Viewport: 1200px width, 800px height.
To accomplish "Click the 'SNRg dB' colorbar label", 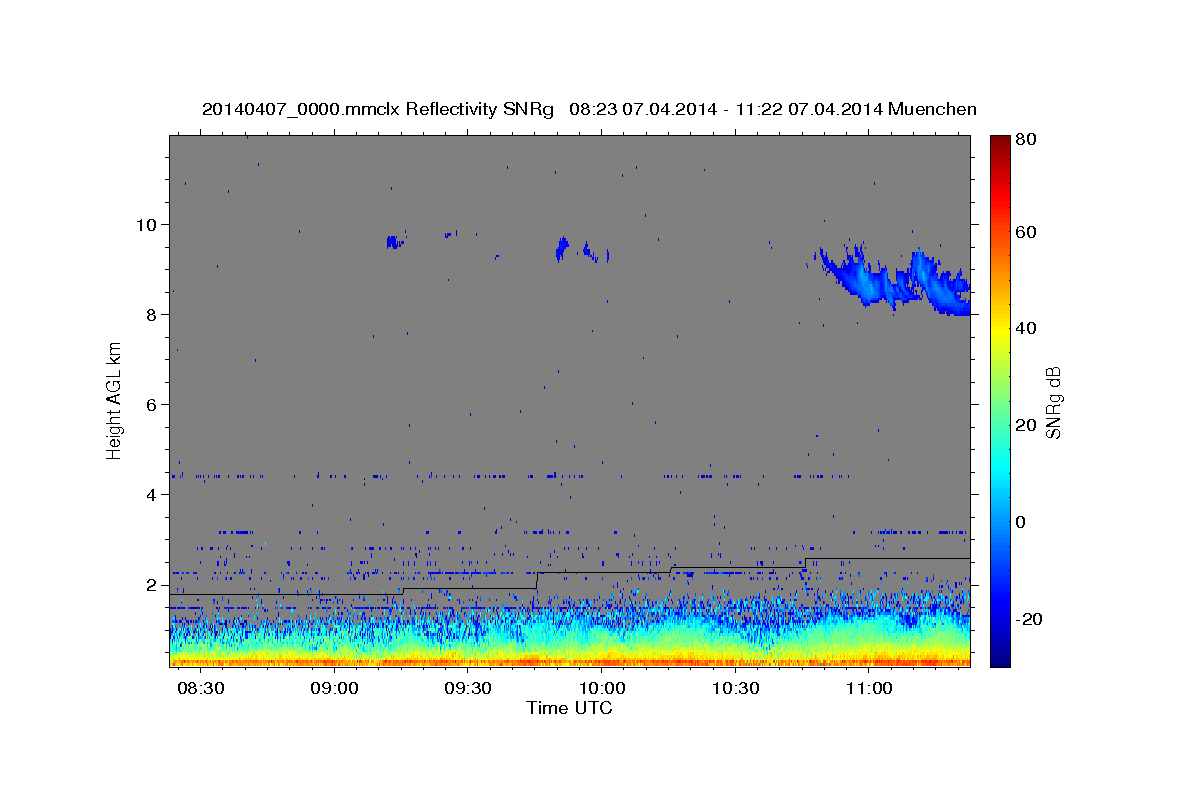I will tap(1053, 401).
